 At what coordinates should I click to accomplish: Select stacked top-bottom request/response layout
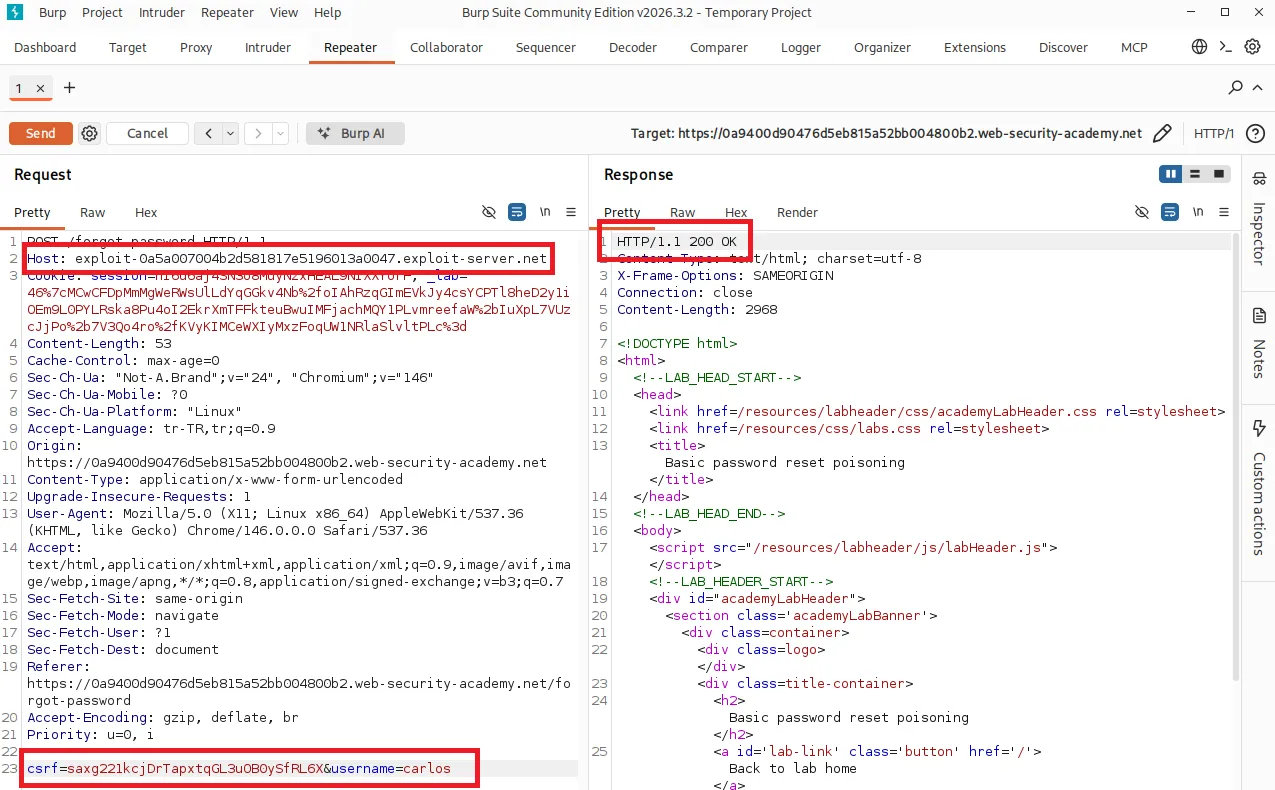click(1194, 174)
